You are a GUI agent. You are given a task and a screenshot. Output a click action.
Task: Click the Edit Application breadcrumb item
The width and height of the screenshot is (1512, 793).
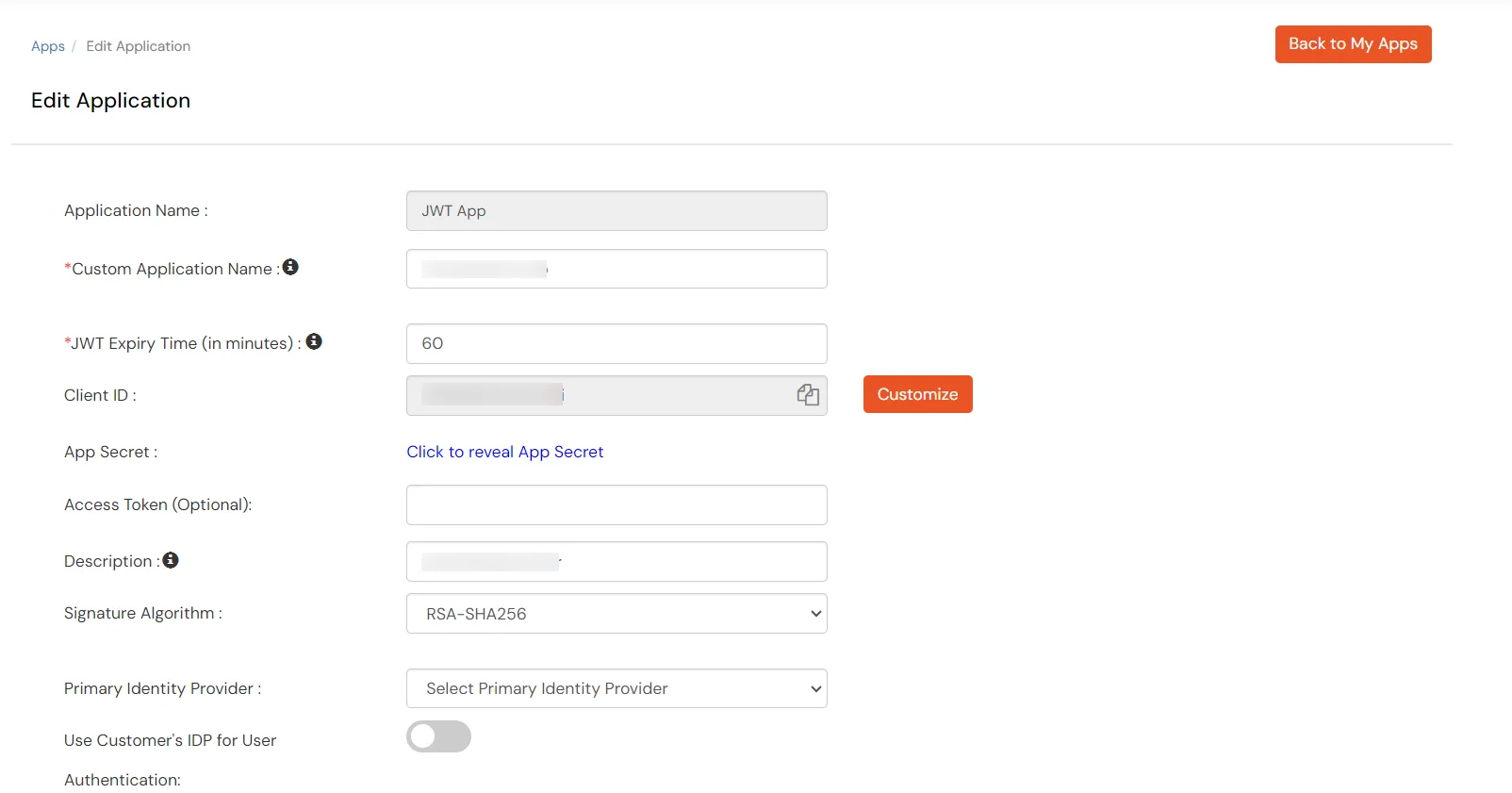click(138, 46)
